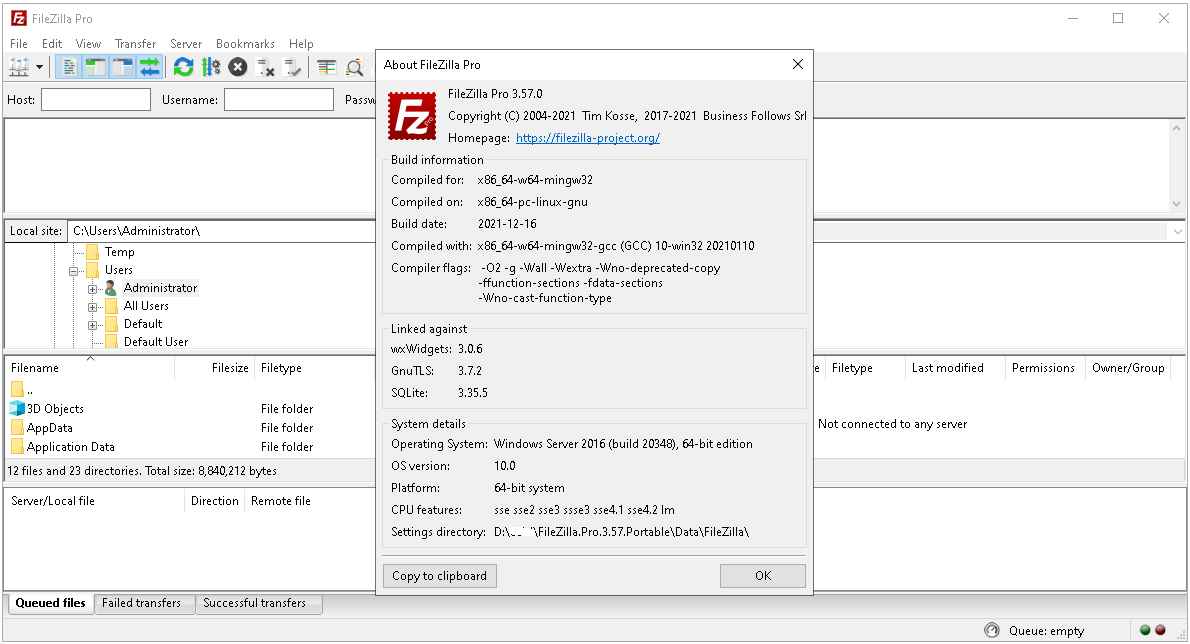Open the File menu
The image size is (1190, 644).
pos(19,44)
